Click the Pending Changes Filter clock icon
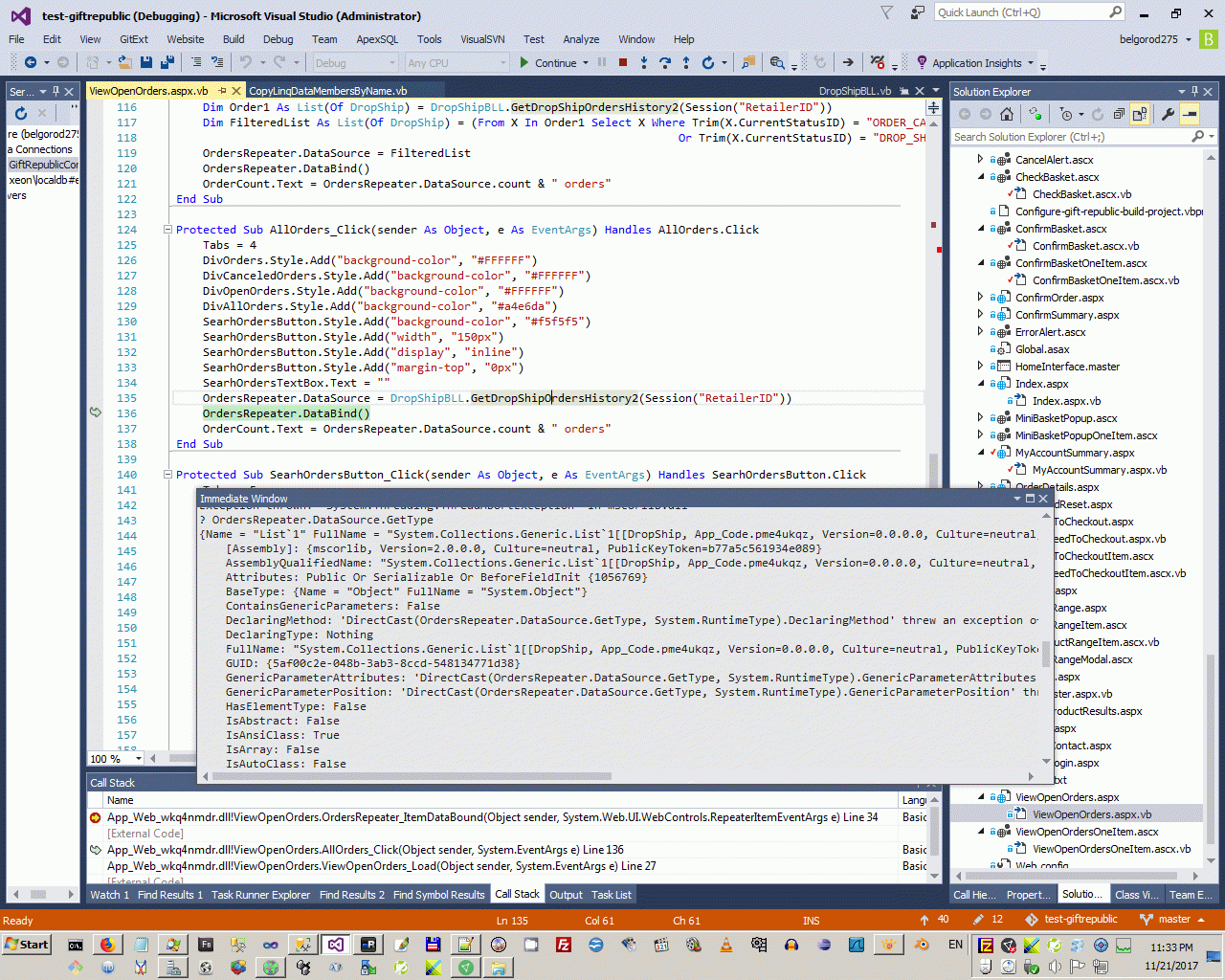This screenshot has height=980, width=1225. pyautogui.click(x=1066, y=114)
